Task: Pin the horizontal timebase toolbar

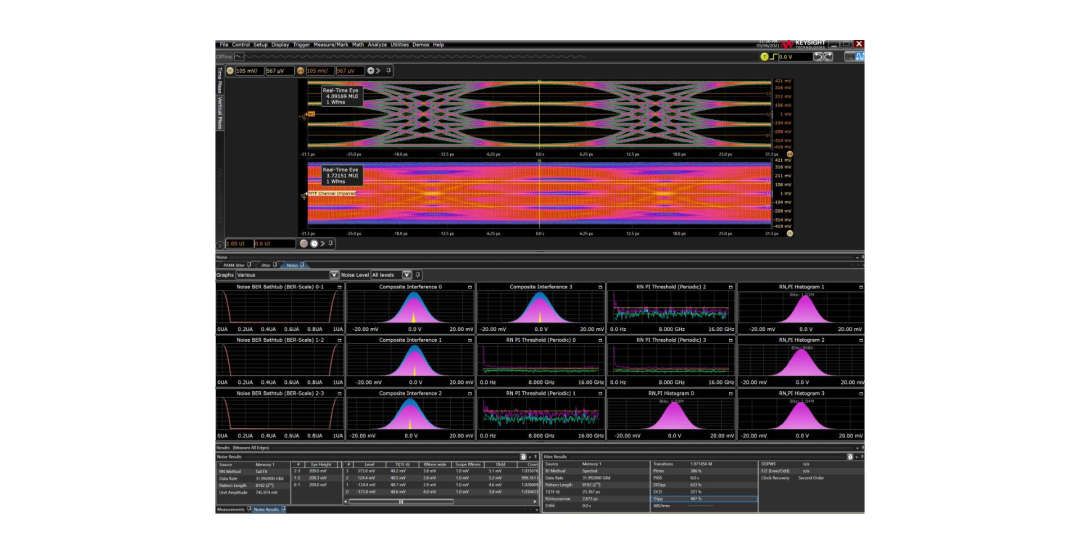Action: click(x=331, y=244)
